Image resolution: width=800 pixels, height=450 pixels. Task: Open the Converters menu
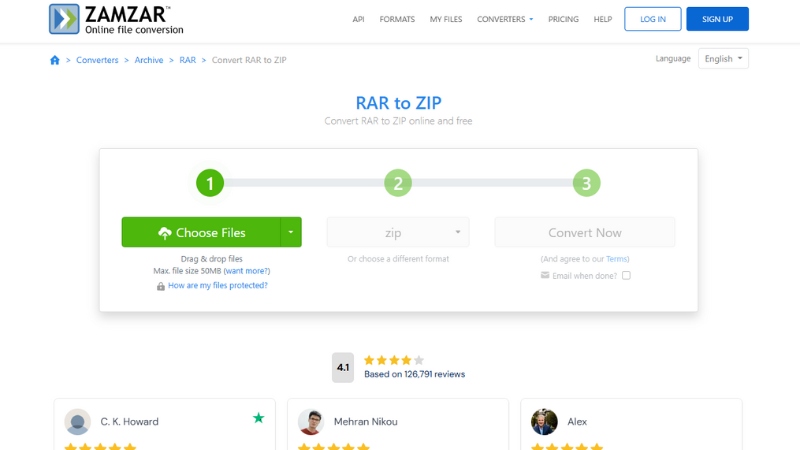(505, 19)
